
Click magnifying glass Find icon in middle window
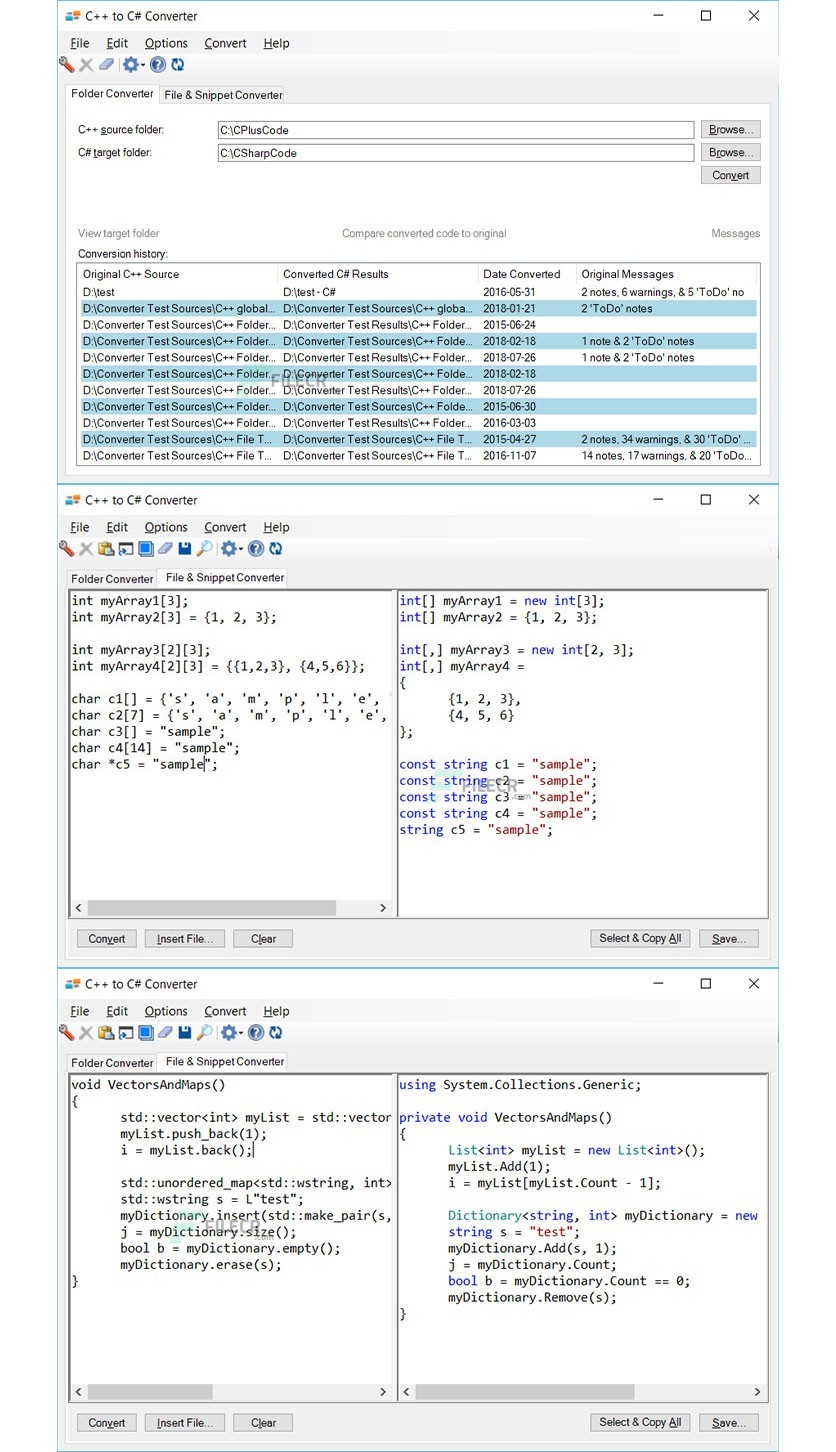[204, 549]
